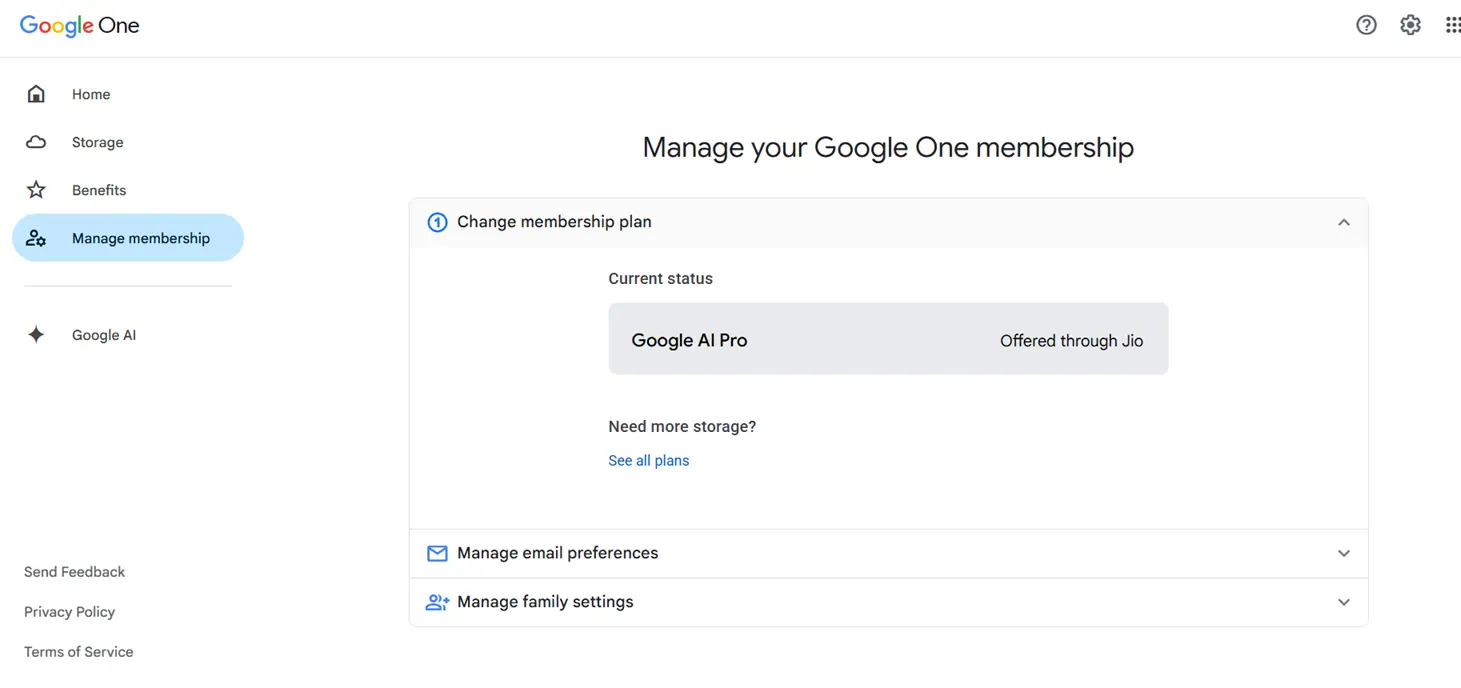Click the circled number icon beside Change membership plan
This screenshot has width=1461, height=688.
click(437, 222)
